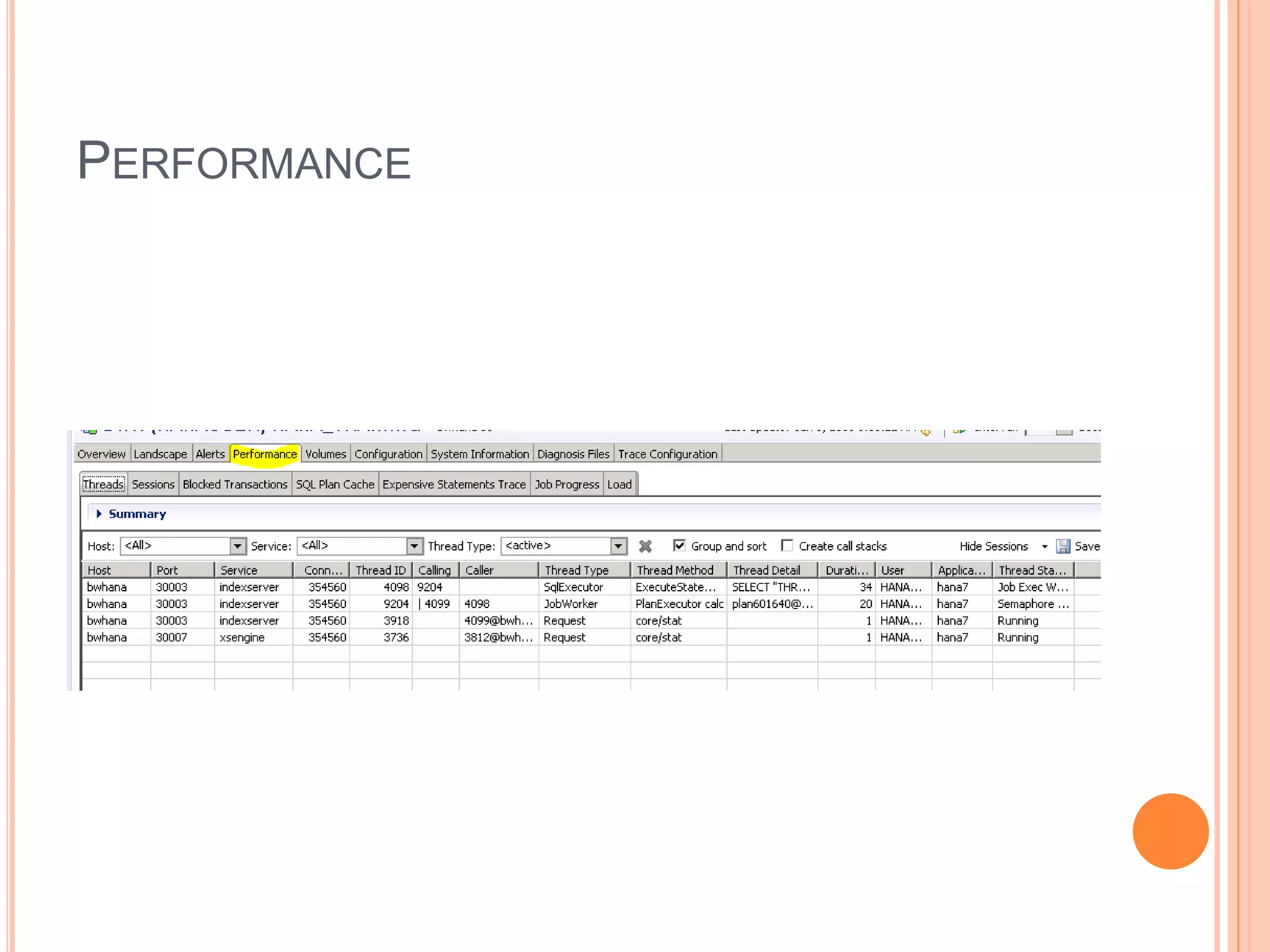Switch to the Landscape tab
The image size is (1270, 952).
click(x=161, y=454)
